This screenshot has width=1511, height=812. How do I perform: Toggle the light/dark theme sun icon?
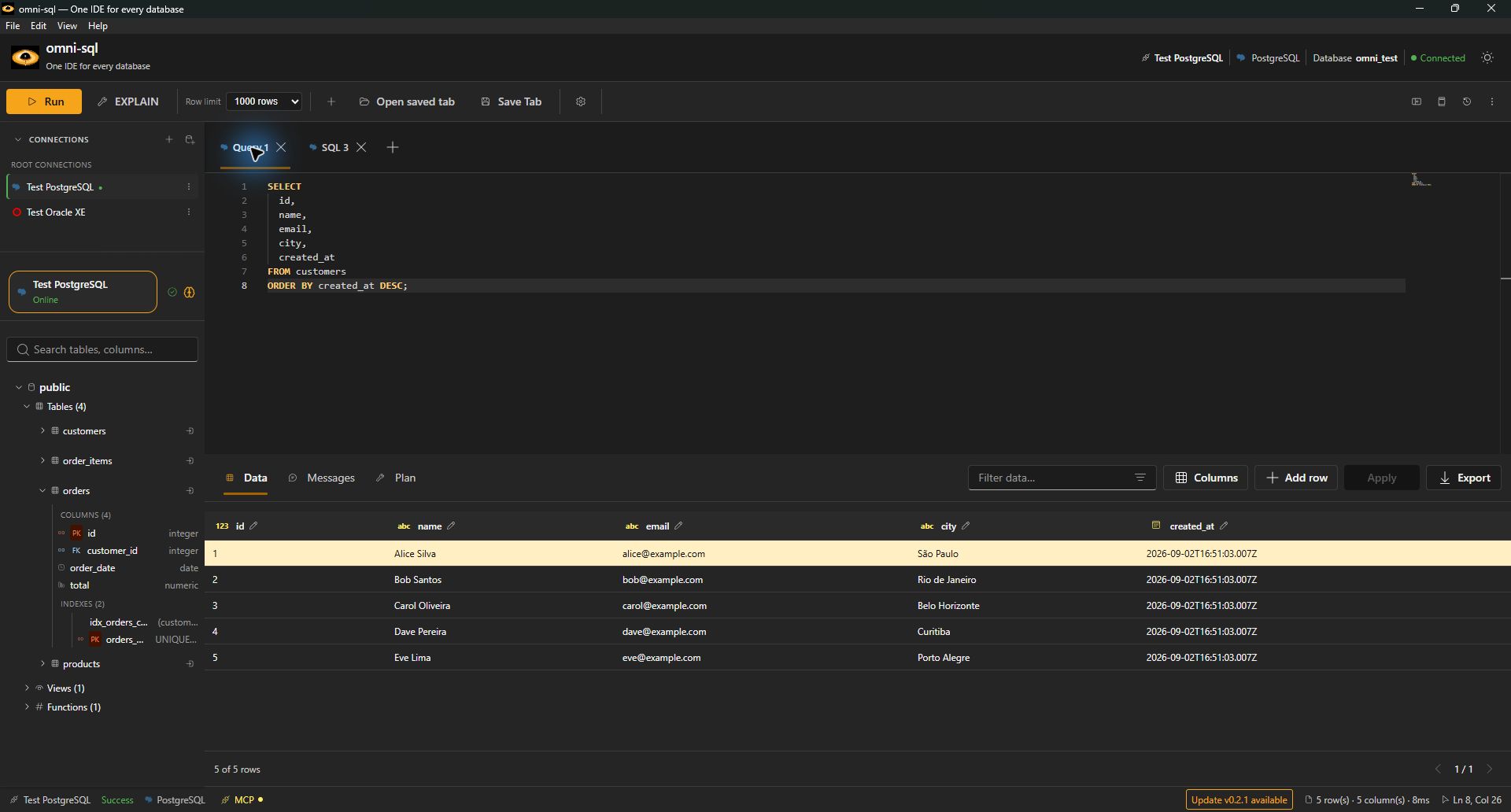[1487, 57]
